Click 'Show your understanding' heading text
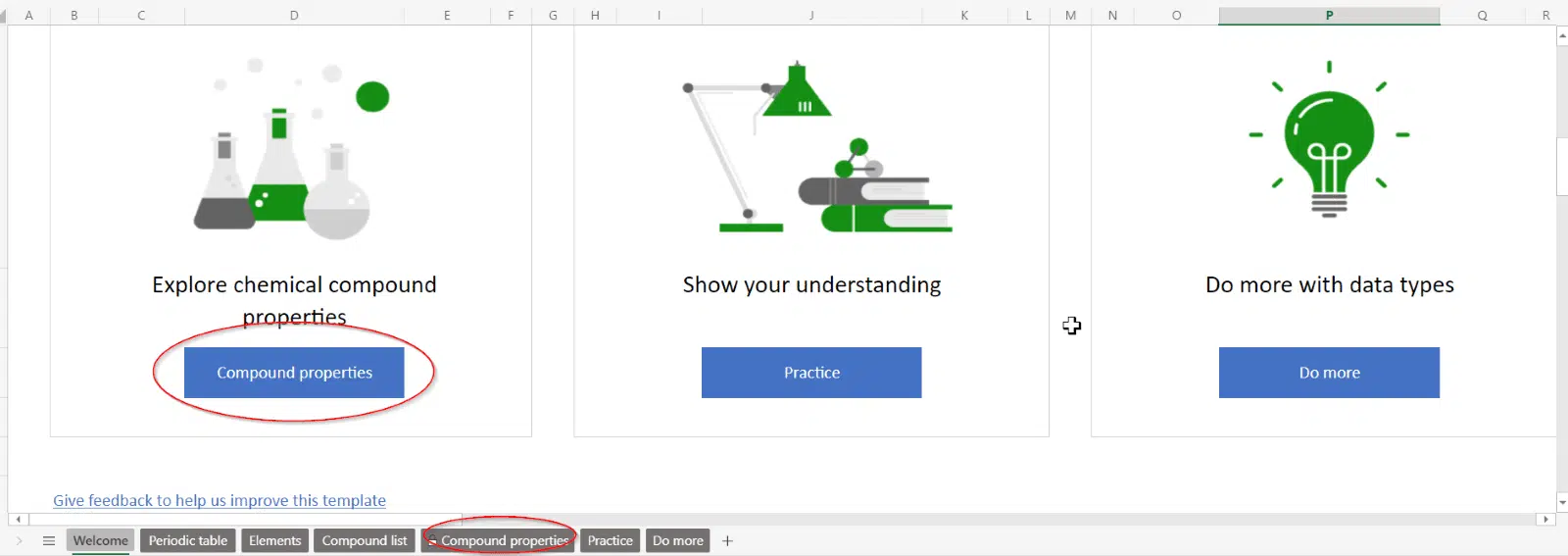The height and width of the screenshot is (556, 1568). pos(811,284)
